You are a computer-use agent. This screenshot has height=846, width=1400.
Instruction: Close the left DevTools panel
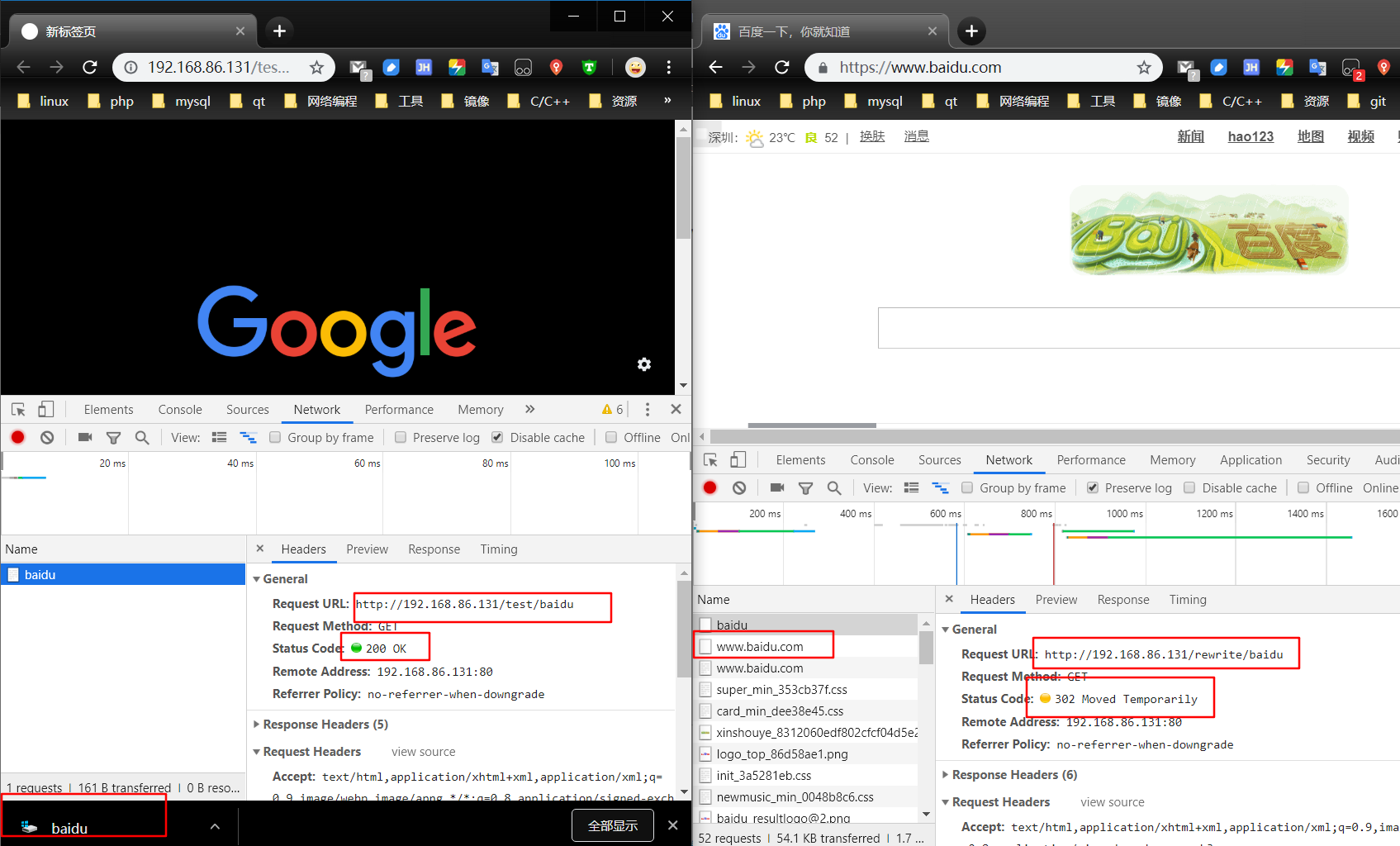pyautogui.click(x=676, y=409)
